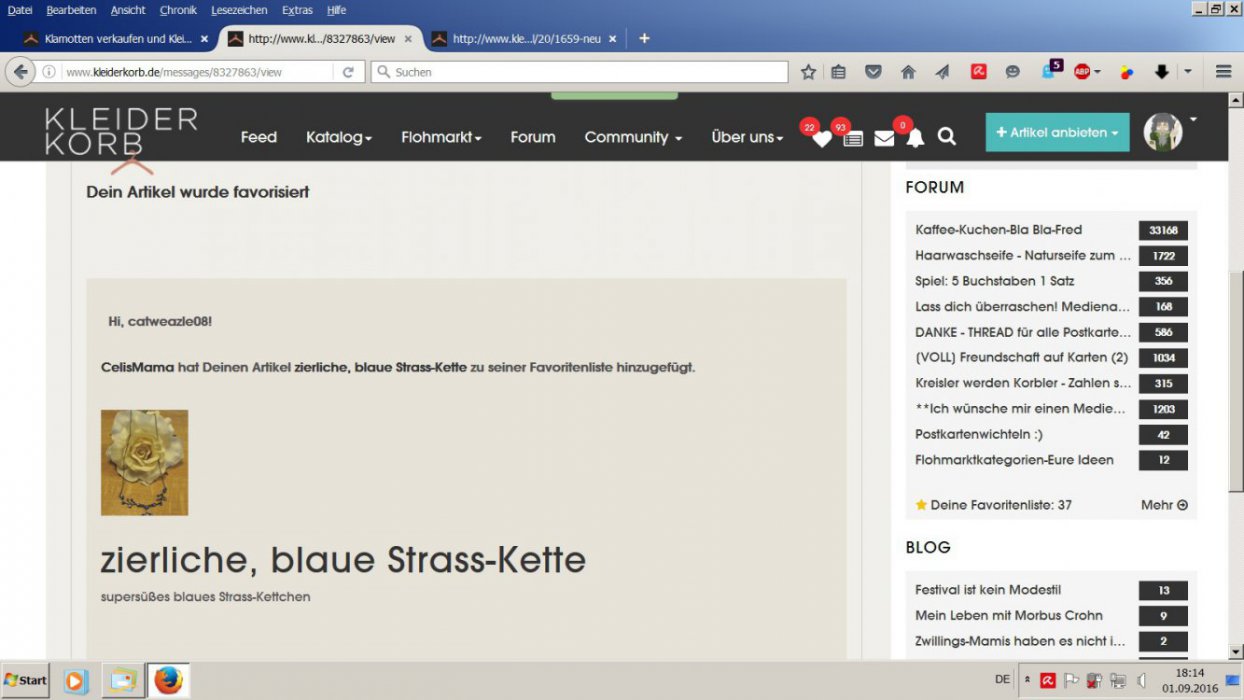Open the Kaffee-Kuchen-Bla Bla-Fred forum thread
The width and height of the screenshot is (1244, 700).
click(x=998, y=230)
